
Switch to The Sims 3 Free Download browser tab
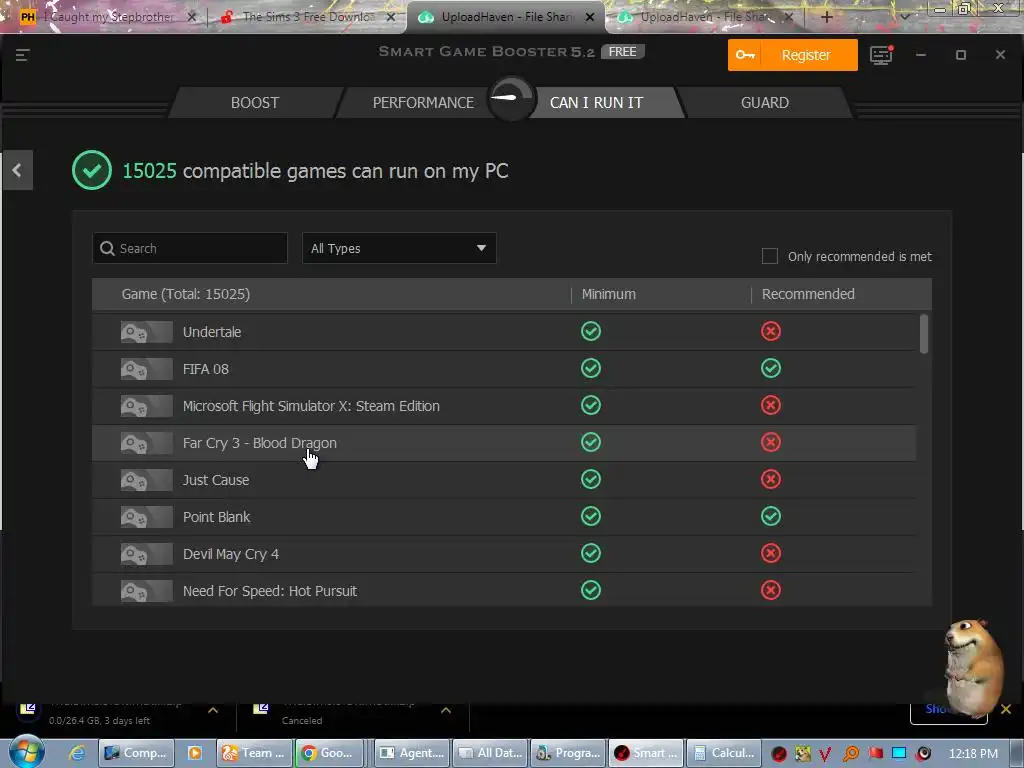pos(307,17)
